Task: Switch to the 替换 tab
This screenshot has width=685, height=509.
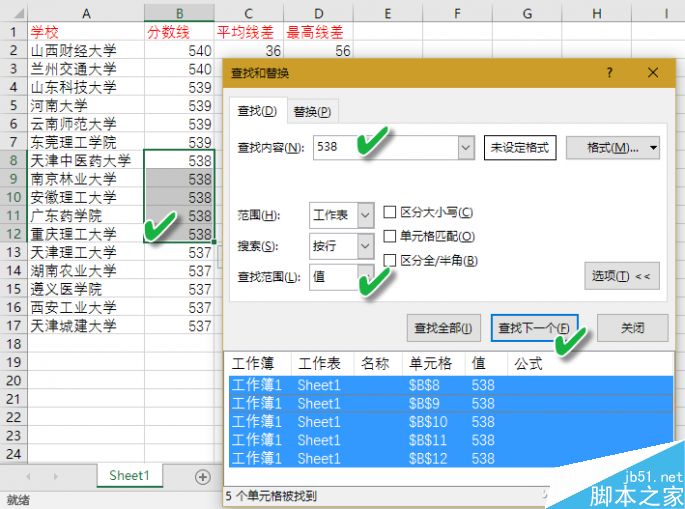Action: [x=312, y=111]
